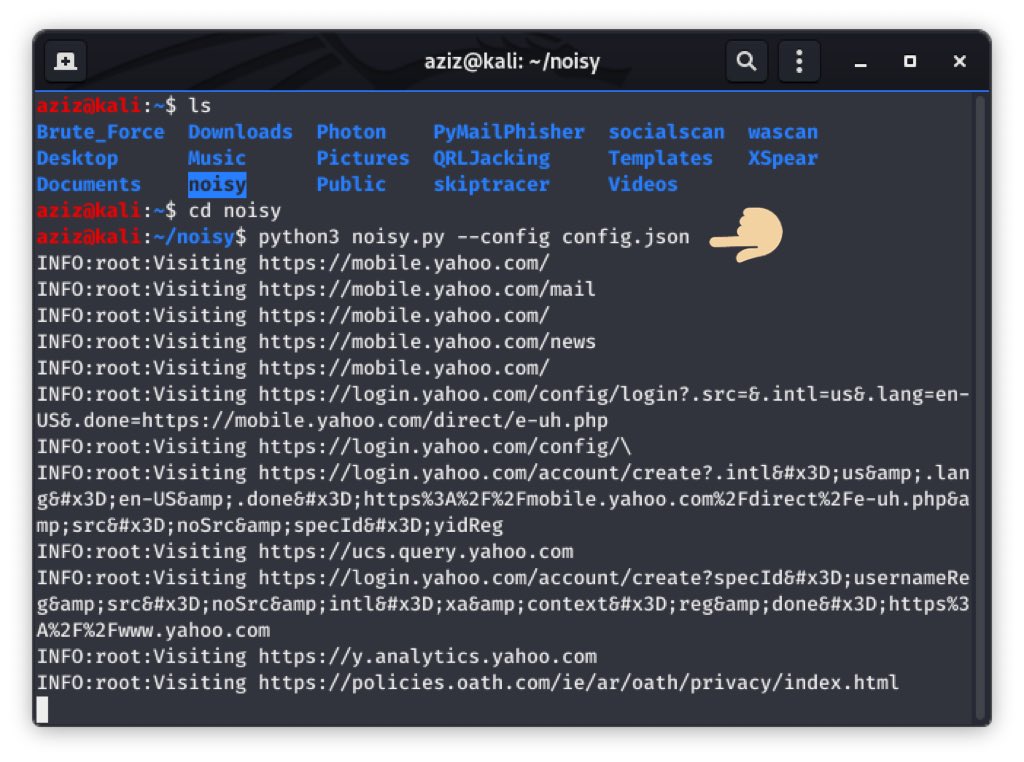This screenshot has height=762, width=1024.
Task: Select the PyMailPhisher directory name
Action: tap(509, 132)
